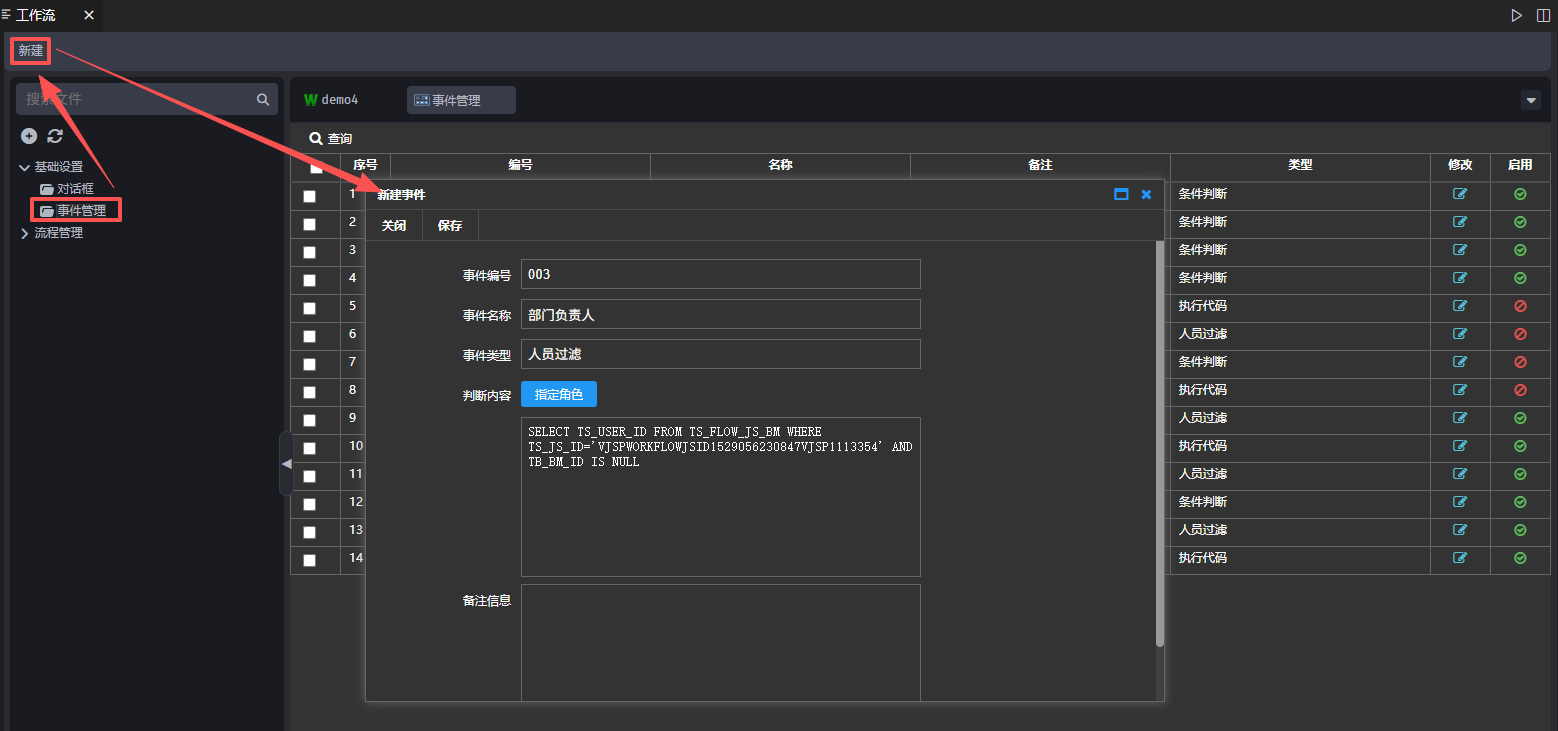
Task: Switch to the 事件管理 tab
Action: click(x=460, y=100)
